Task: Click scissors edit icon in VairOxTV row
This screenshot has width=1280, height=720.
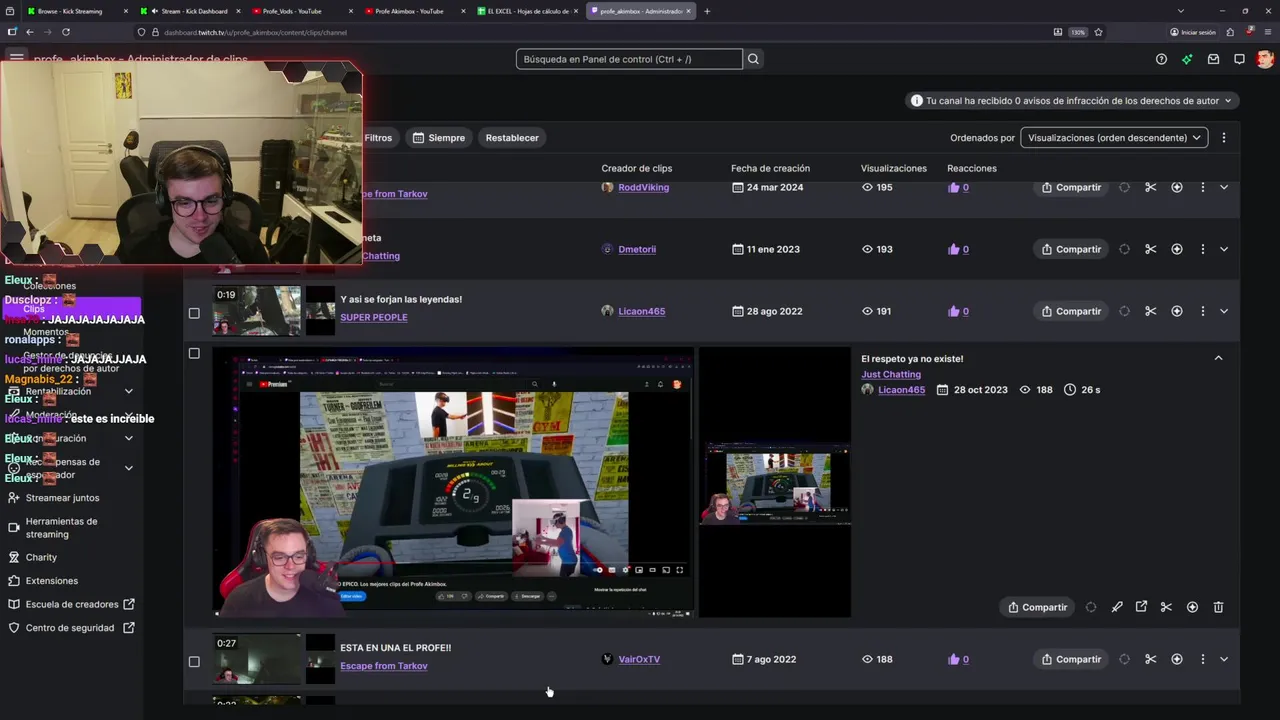Action: (1150, 659)
